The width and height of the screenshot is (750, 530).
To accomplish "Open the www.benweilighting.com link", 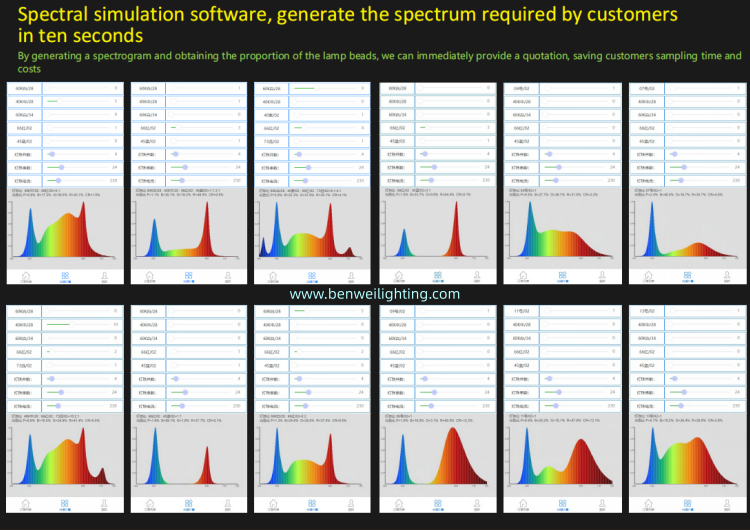I will pos(375,294).
